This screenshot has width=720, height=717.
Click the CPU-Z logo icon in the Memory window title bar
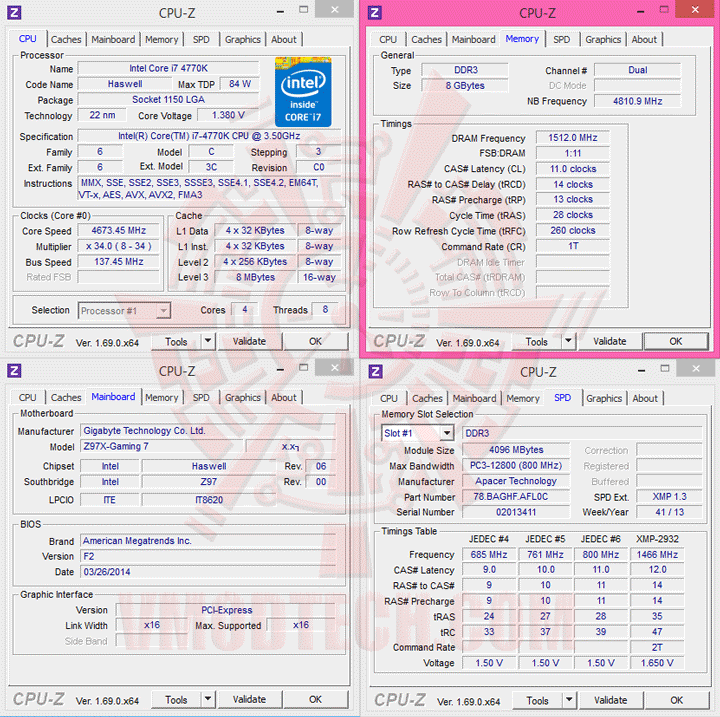(375, 12)
